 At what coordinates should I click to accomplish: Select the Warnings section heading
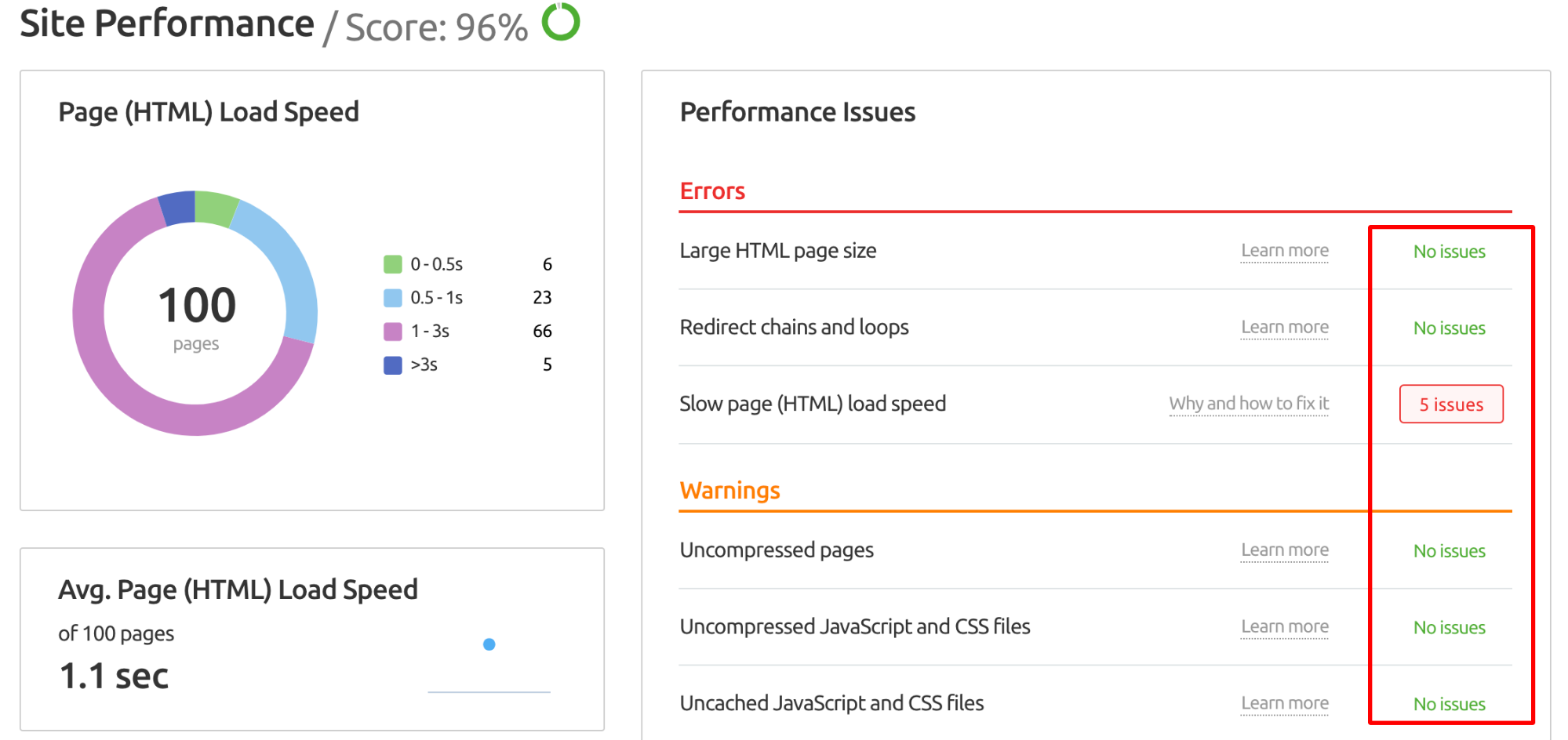tap(729, 490)
